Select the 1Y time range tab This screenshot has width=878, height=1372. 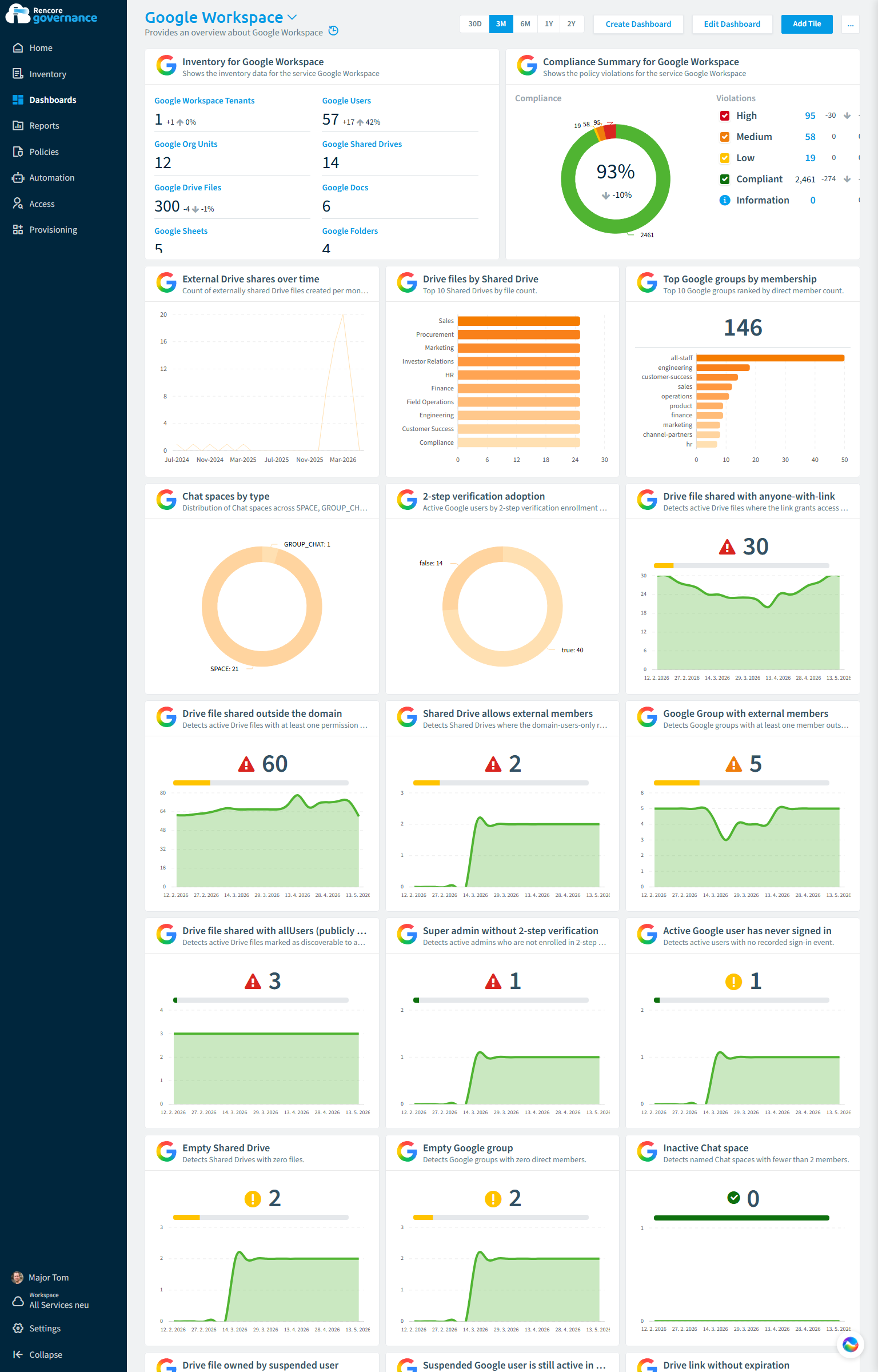(x=548, y=24)
